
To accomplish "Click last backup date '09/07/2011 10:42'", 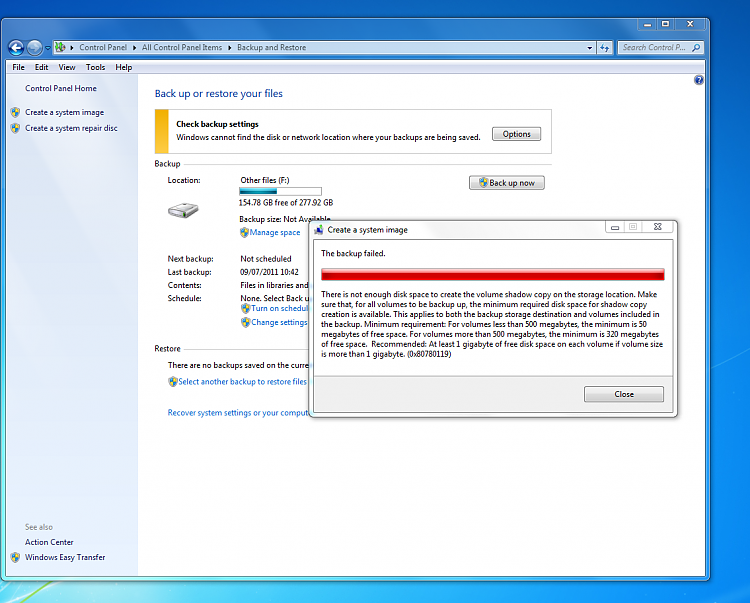I will (x=269, y=272).
